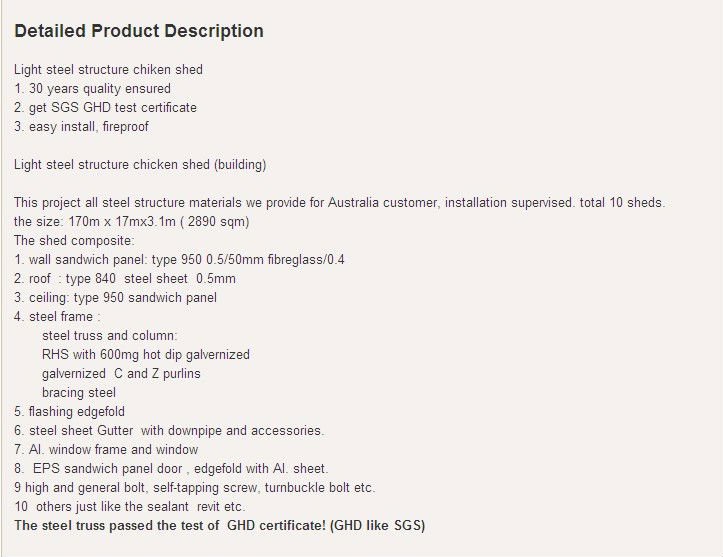This screenshot has height=557, width=723.
Task: Click 'get SGS GHD test certificate' text
Action: tap(105, 107)
